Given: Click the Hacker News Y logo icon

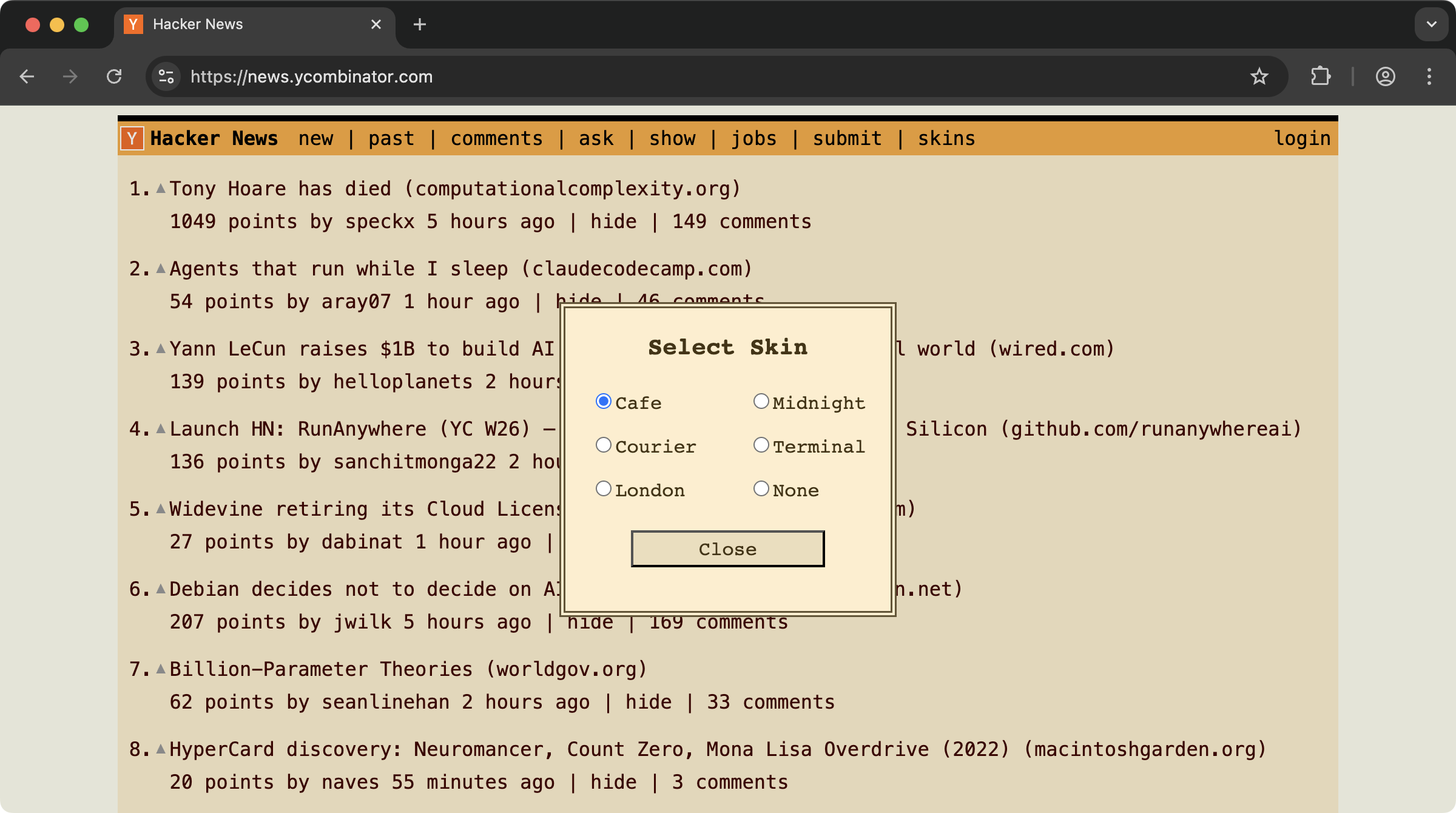Looking at the screenshot, I should tap(132, 138).
